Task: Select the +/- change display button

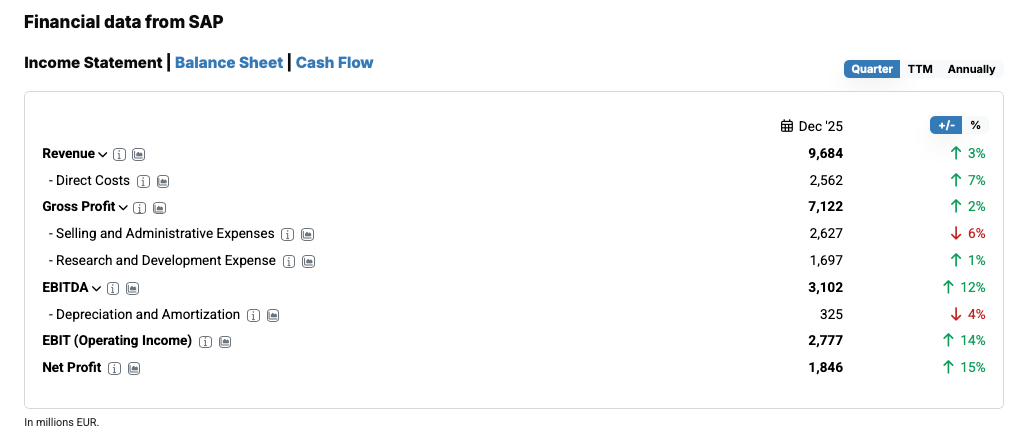Action: (x=946, y=125)
